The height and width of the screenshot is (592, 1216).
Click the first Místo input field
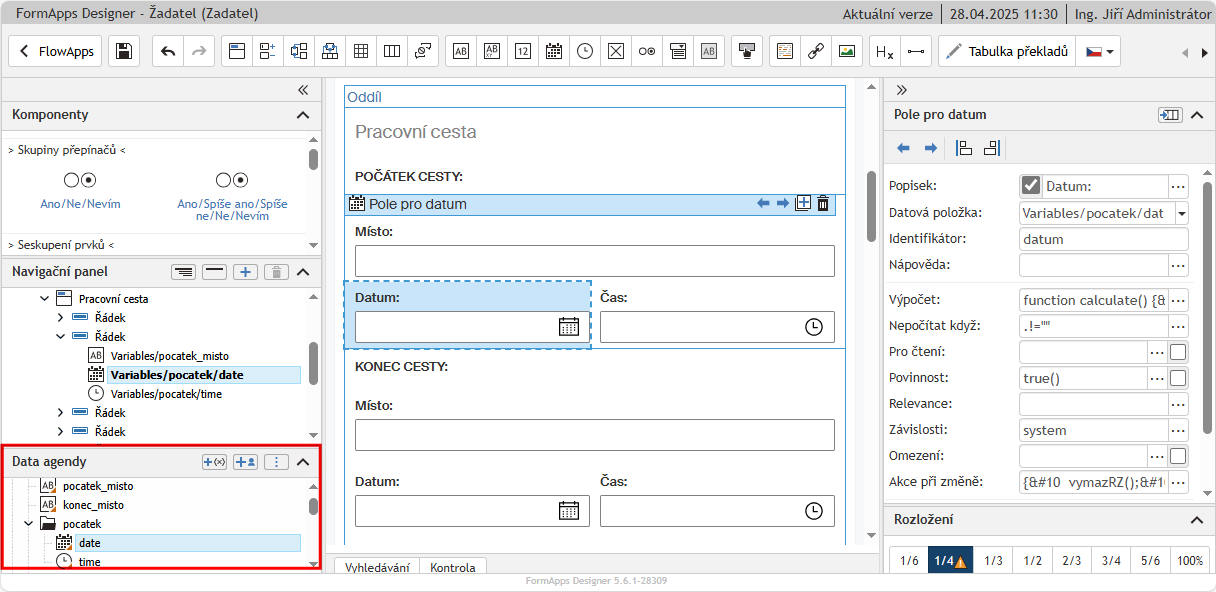594,261
